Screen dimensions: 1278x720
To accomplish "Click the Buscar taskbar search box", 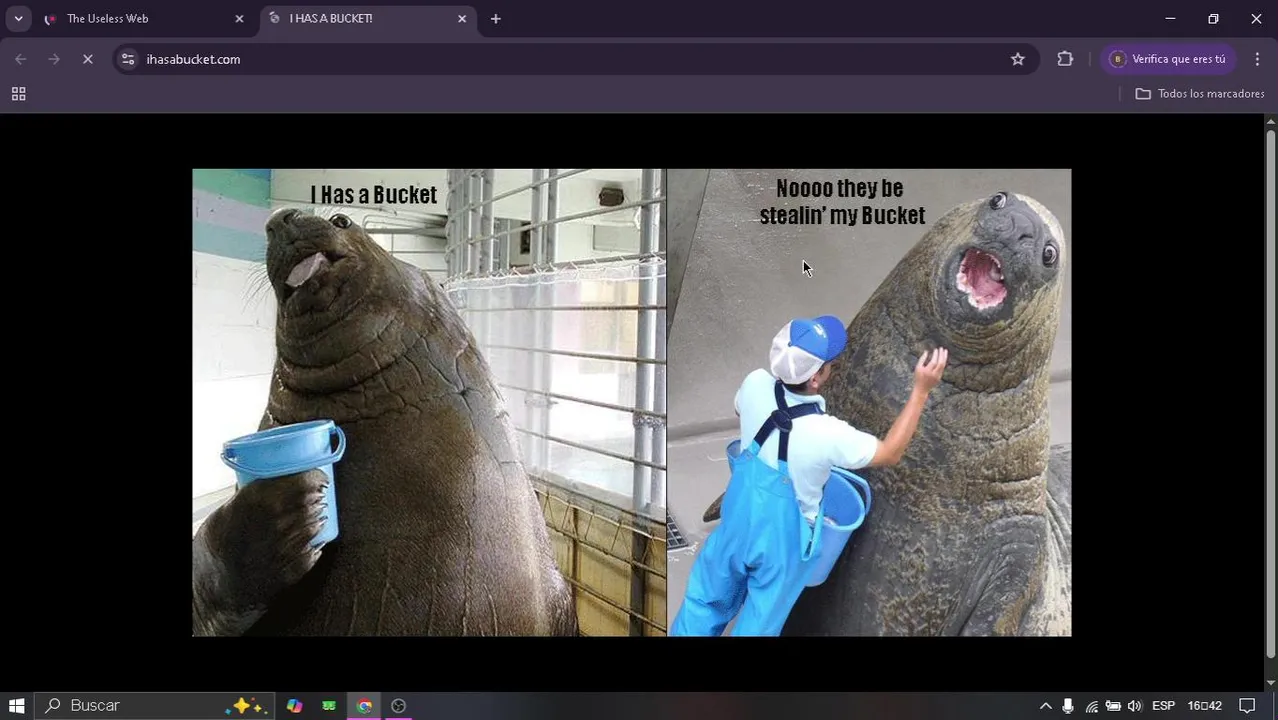I will click(153, 706).
